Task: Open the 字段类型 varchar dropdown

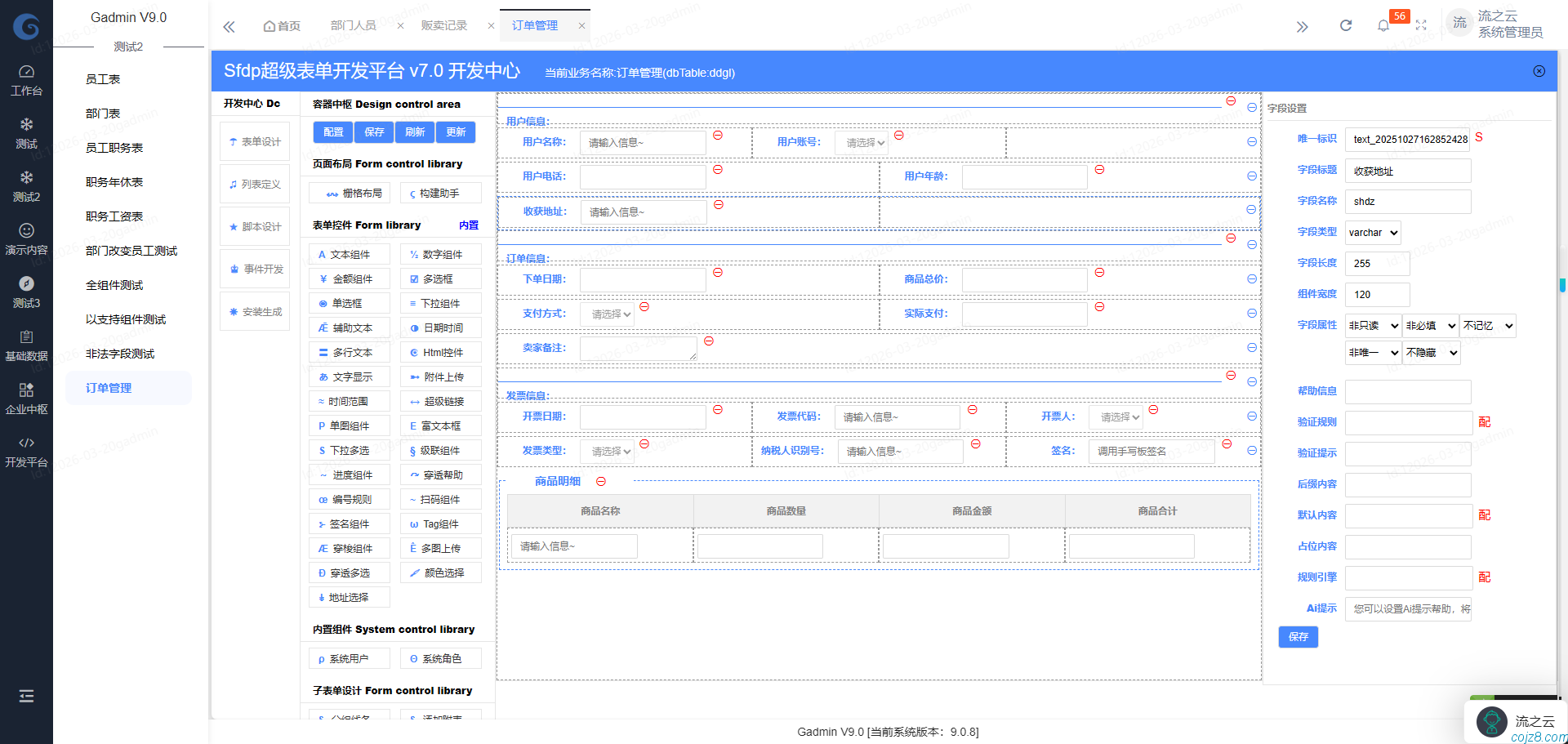Action: 1373,233
